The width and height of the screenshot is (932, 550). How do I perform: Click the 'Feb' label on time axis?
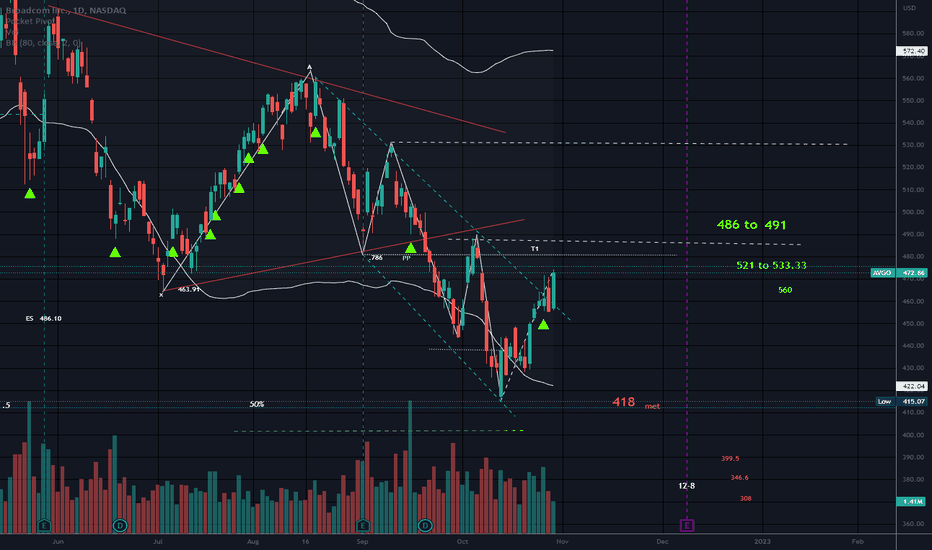click(x=857, y=542)
